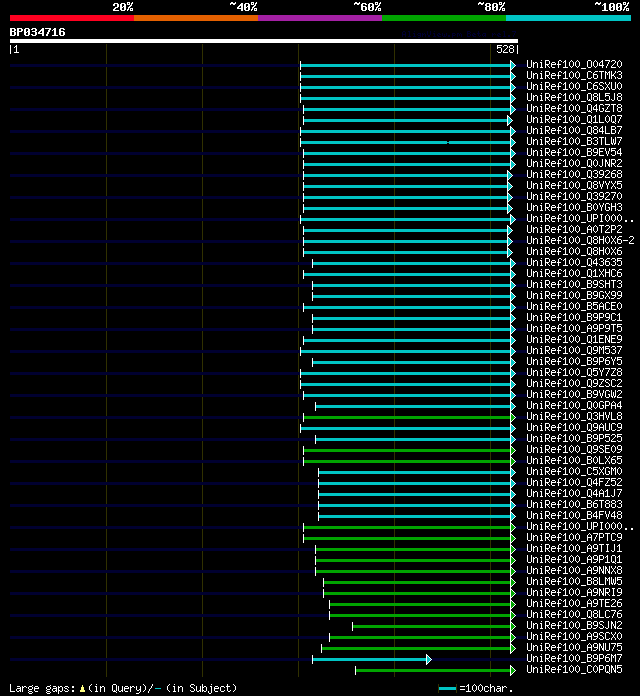Select the UniRef100_Q8VYX5 entry
Image resolution: width=640 pixels, height=696 pixels.
click(x=574, y=186)
